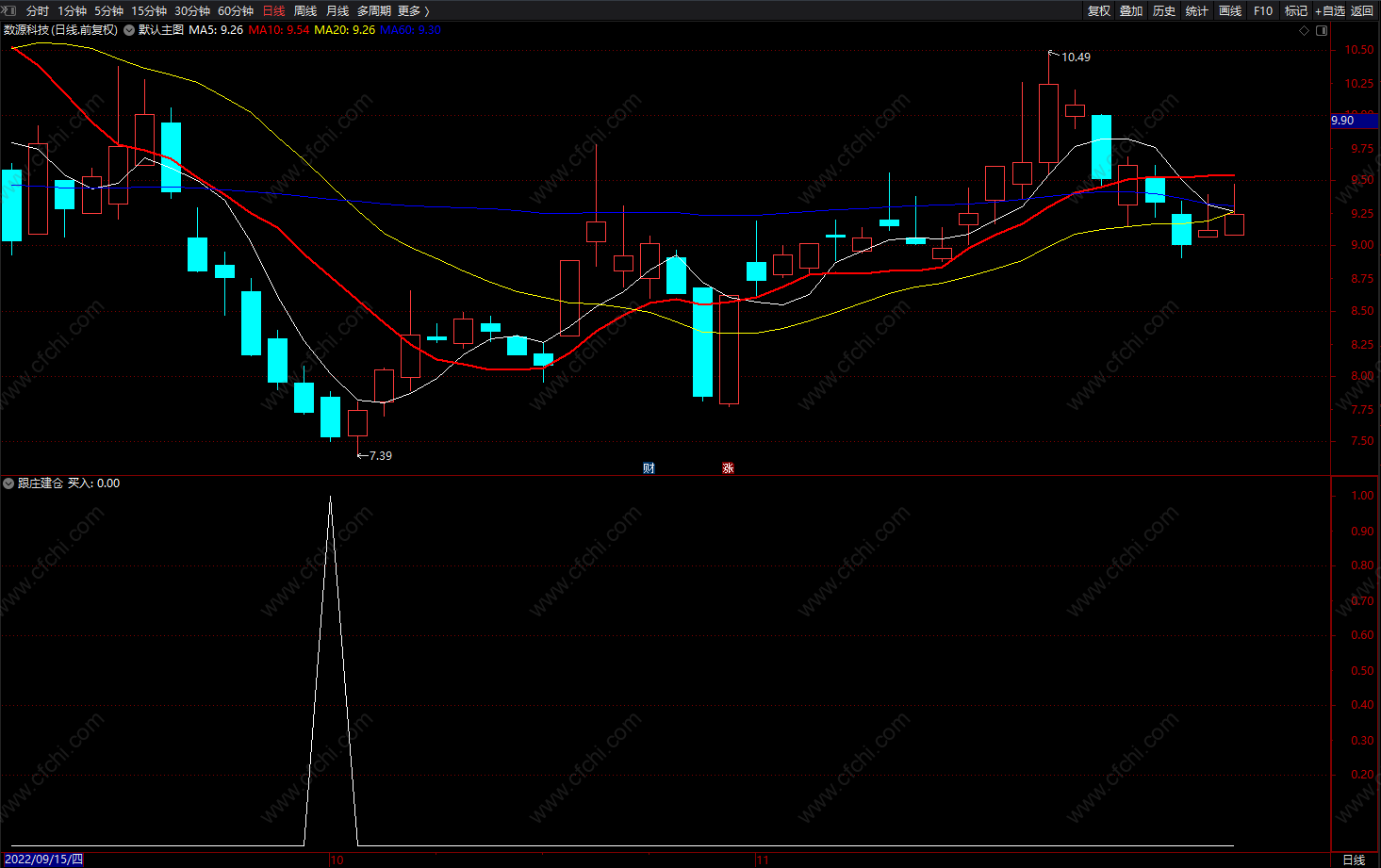This screenshot has width=1381, height=868.
Task: Click the diamond icon above price axis
Action: 1305,30
